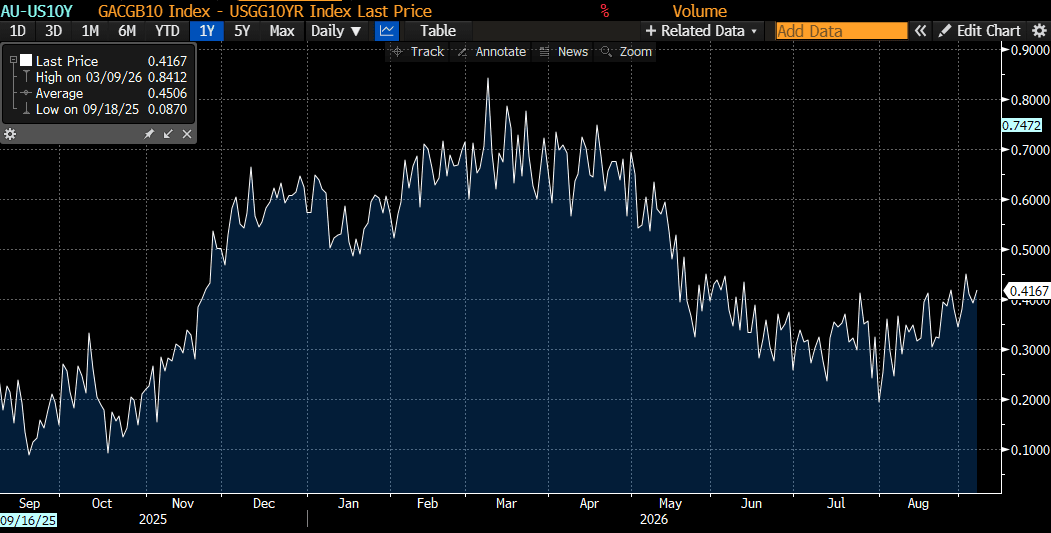Switch chart range to 6M

[x=127, y=31]
